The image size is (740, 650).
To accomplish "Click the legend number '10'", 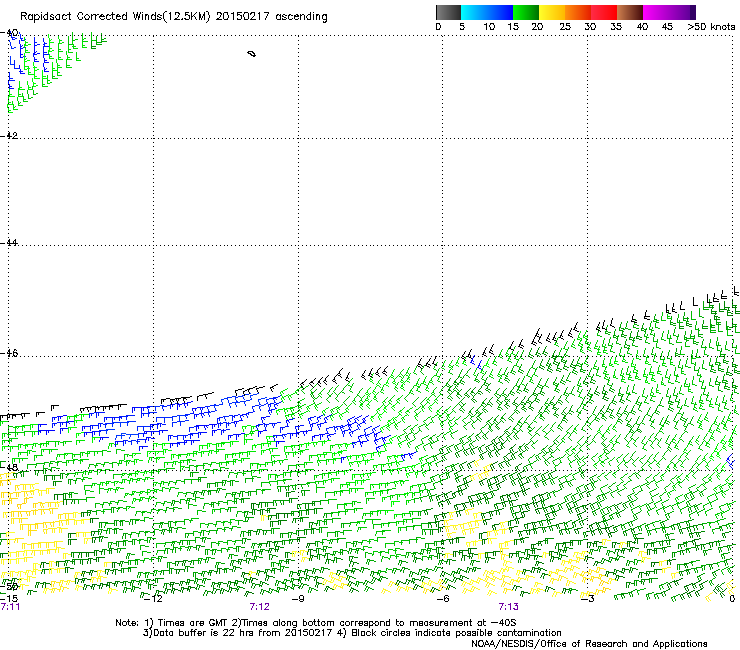I will [x=489, y=27].
